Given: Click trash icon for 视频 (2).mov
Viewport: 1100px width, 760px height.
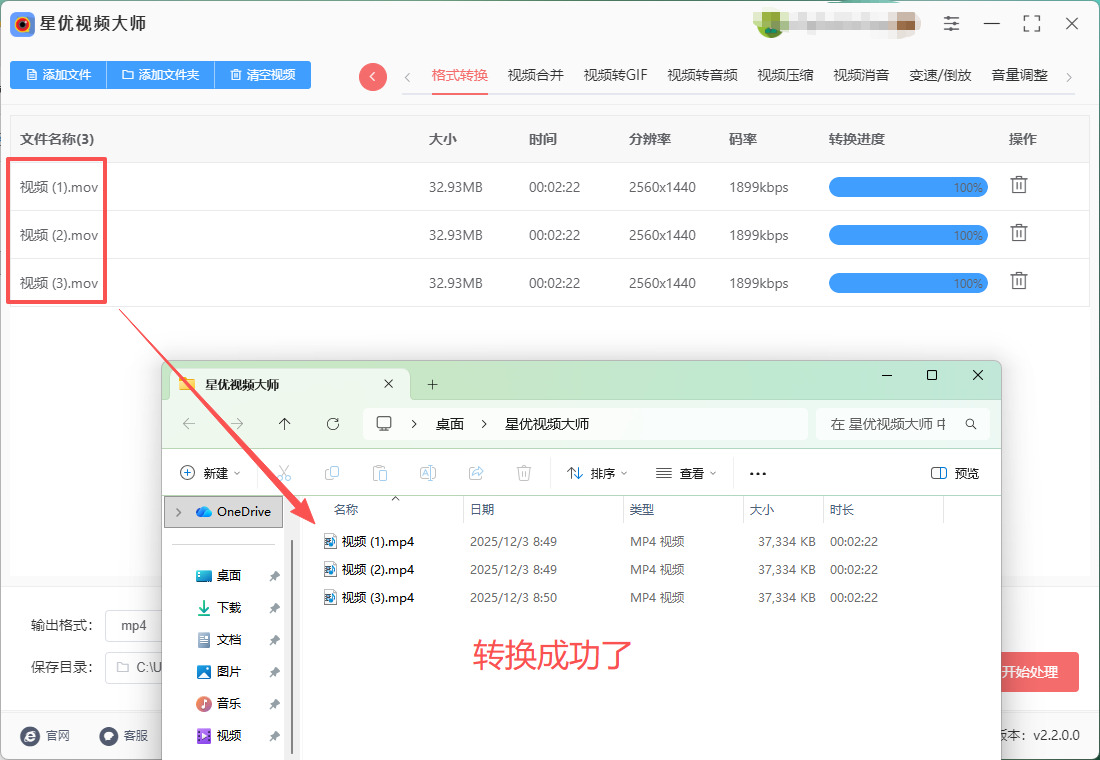Looking at the screenshot, I should pos(1018,233).
